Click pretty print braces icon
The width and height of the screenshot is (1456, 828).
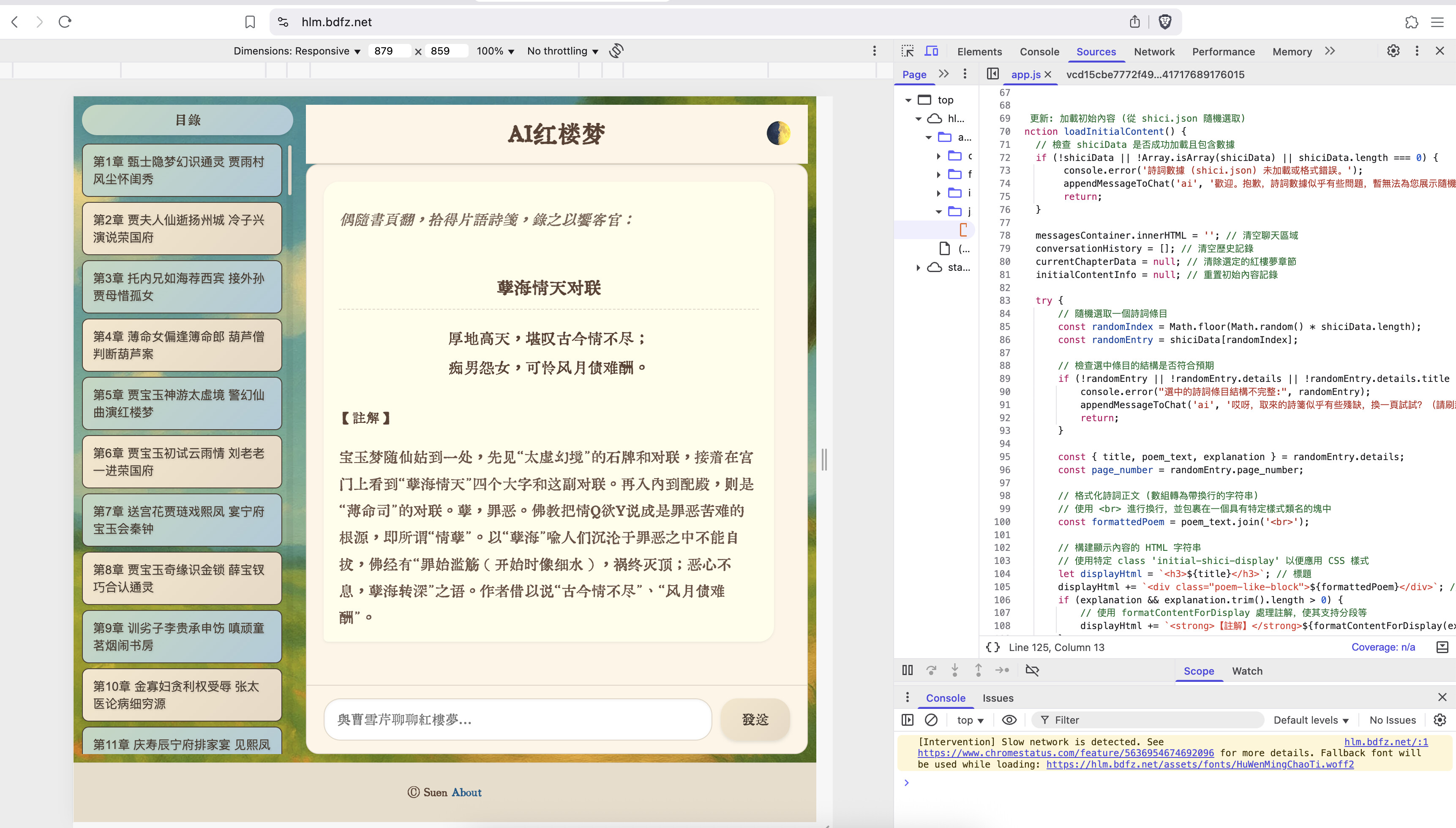tap(992, 647)
